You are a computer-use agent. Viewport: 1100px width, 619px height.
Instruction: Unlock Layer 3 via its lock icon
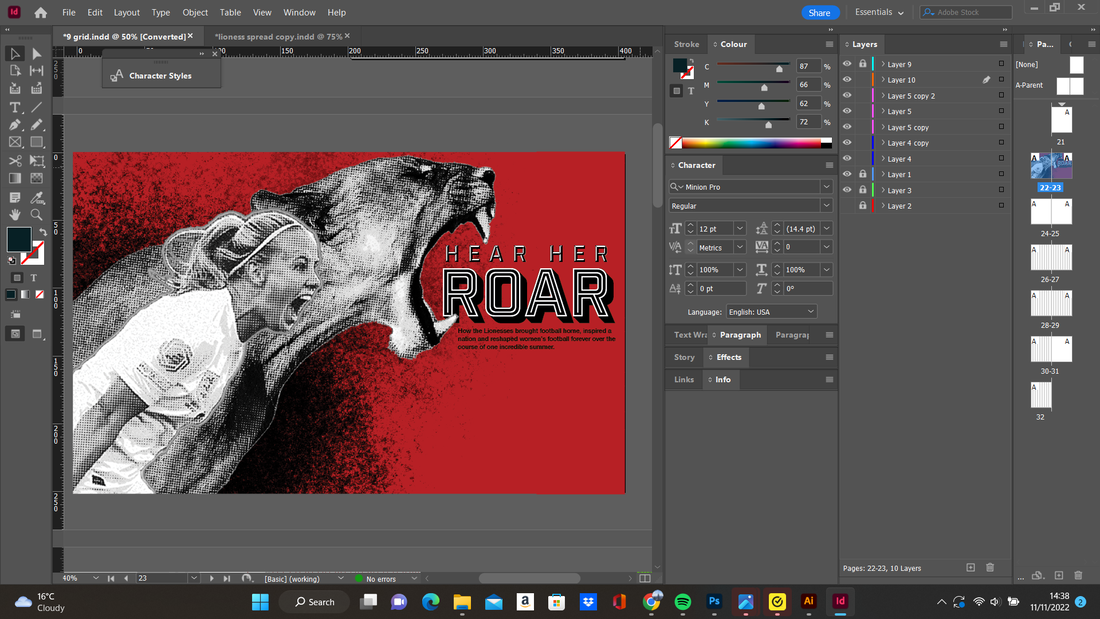(863, 190)
